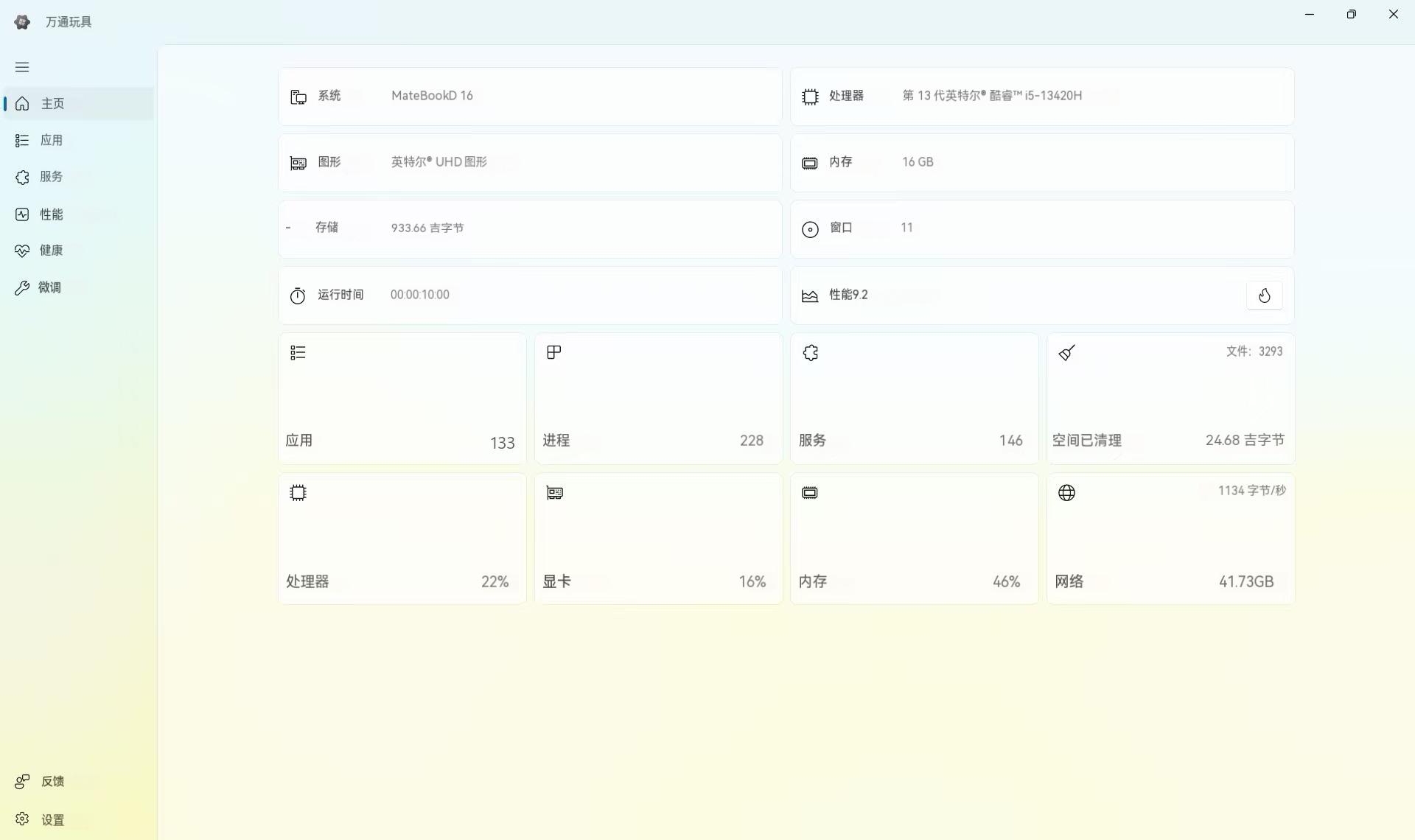
Task: Open the 应用 (Apps) sidebar page
Action: (51, 140)
